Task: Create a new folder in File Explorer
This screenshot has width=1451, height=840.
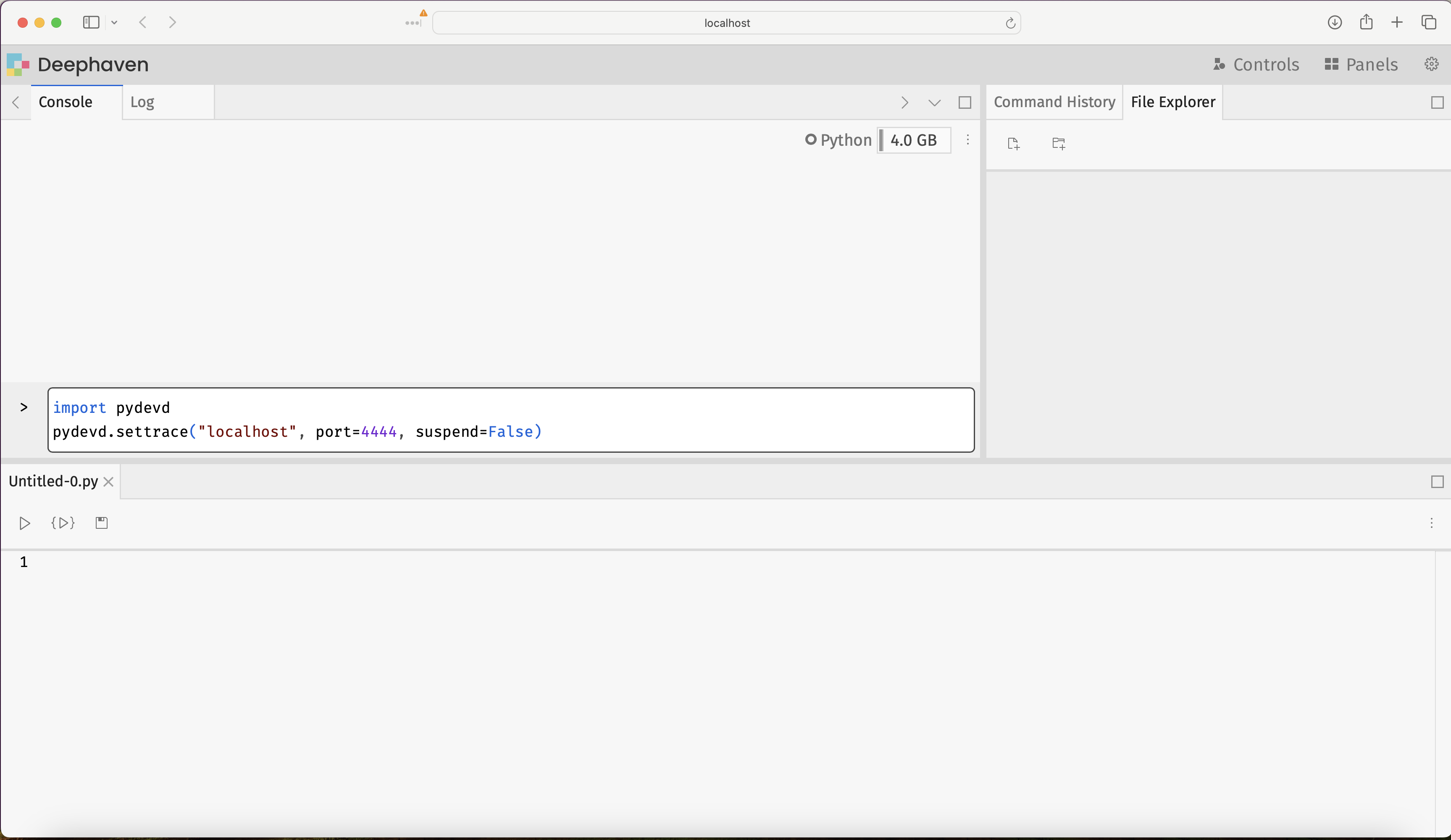Action: coord(1058,143)
